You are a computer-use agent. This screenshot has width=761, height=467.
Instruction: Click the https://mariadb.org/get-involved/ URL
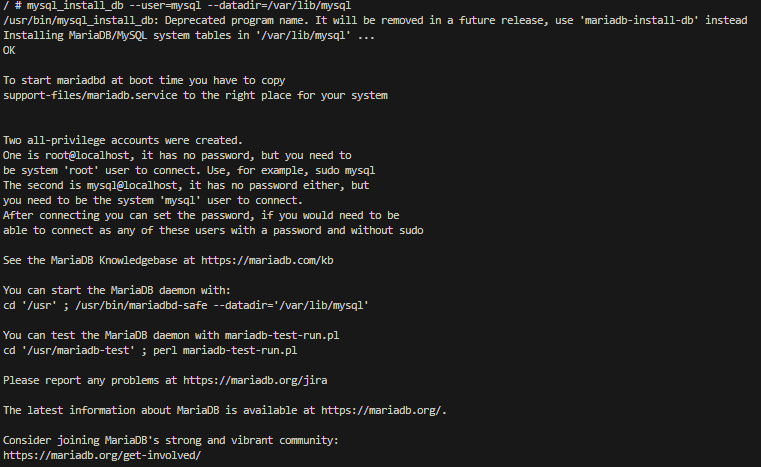click(x=102, y=455)
